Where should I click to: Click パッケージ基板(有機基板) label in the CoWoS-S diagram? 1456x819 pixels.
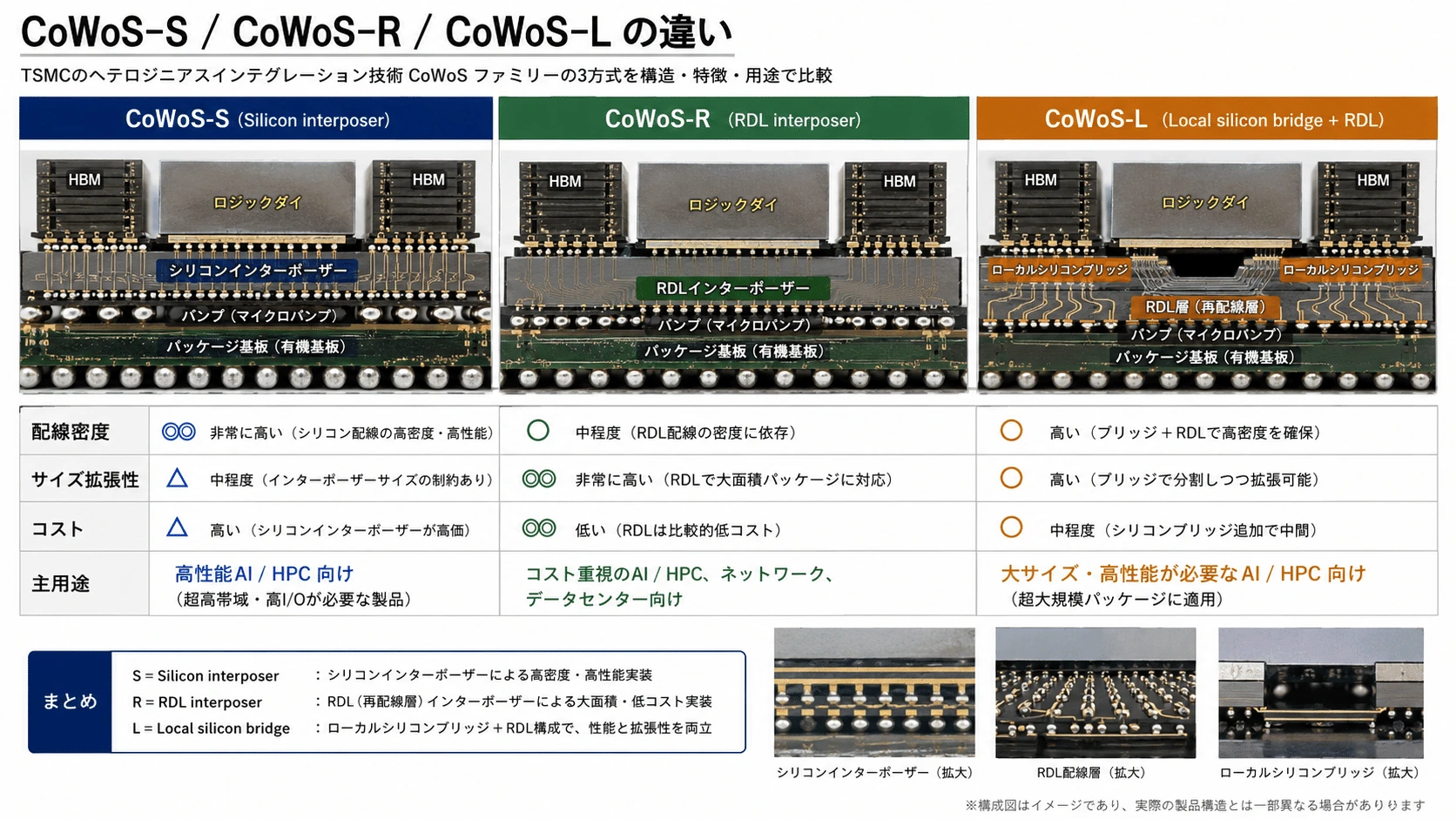pos(256,346)
